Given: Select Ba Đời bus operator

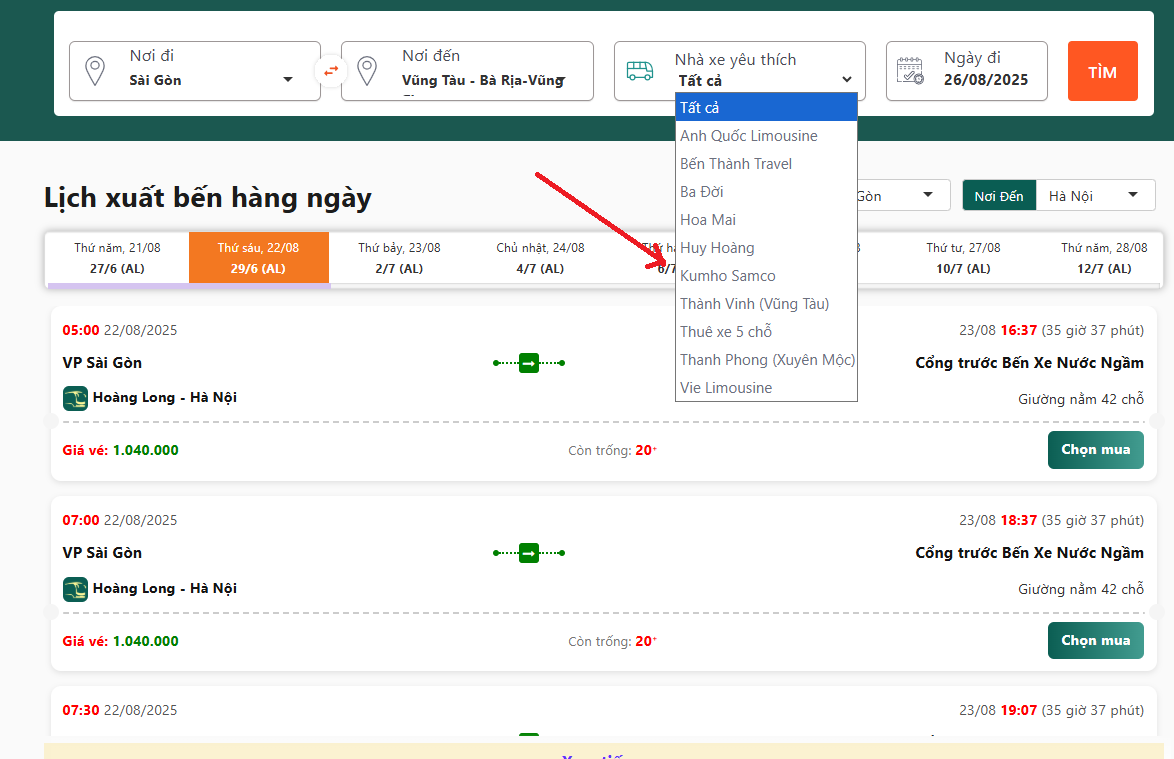Looking at the screenshot, I should coord(766,192).
